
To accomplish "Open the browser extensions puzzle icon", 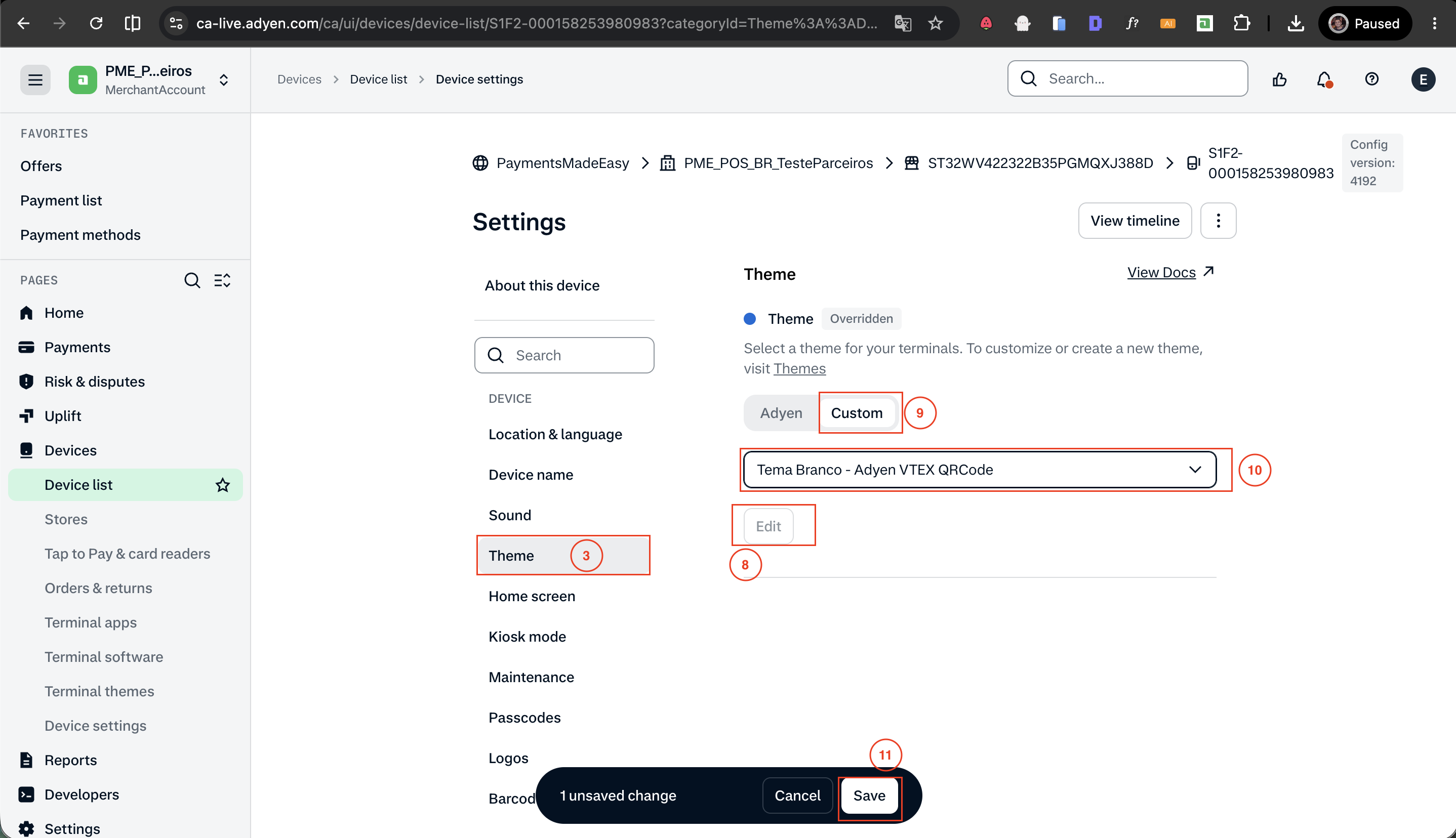I will [x=1242, y=24].
